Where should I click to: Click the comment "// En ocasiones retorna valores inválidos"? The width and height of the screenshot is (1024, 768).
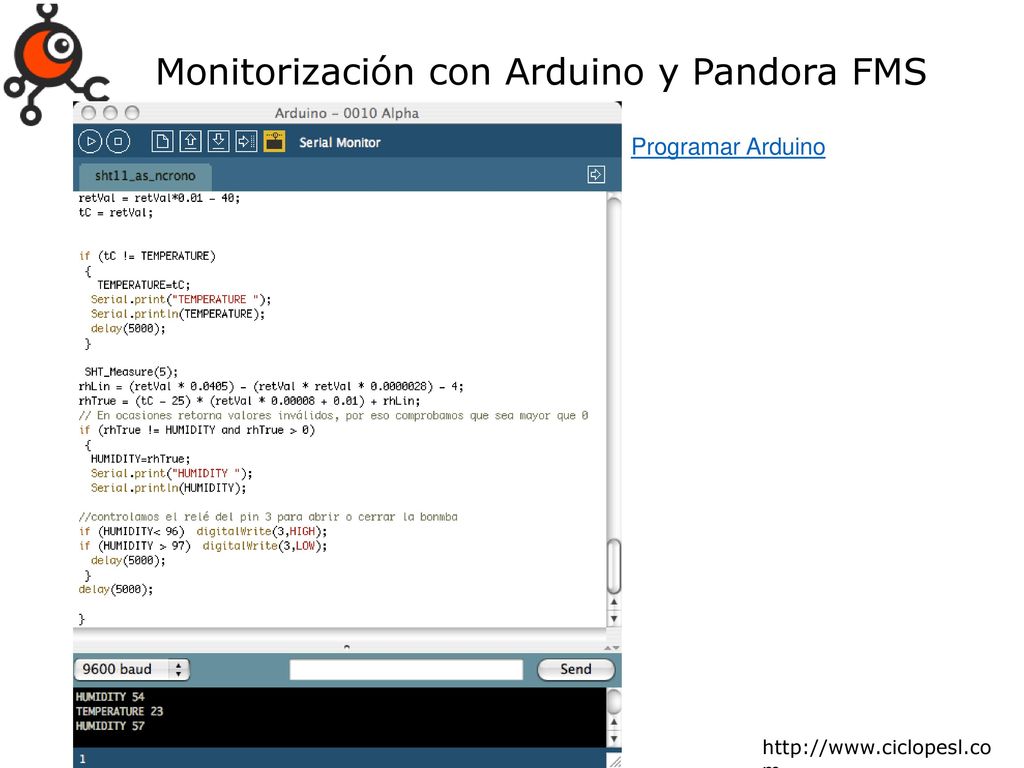(x=333, y=416)
